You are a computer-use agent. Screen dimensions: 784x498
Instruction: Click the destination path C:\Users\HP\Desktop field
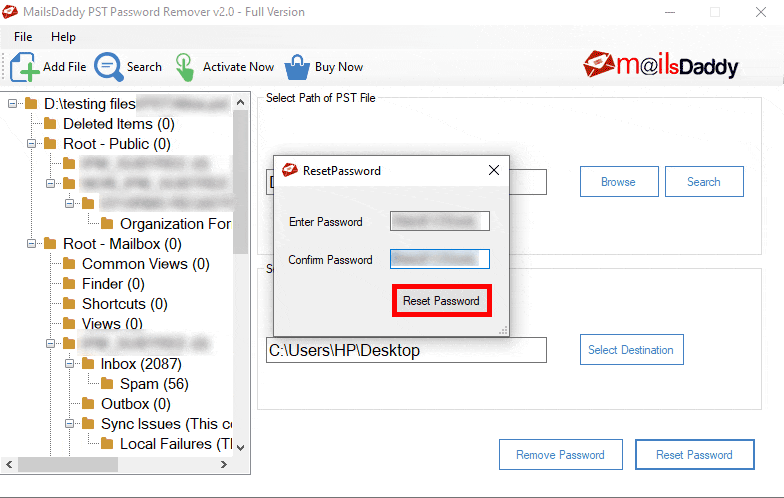coord(406,350)
